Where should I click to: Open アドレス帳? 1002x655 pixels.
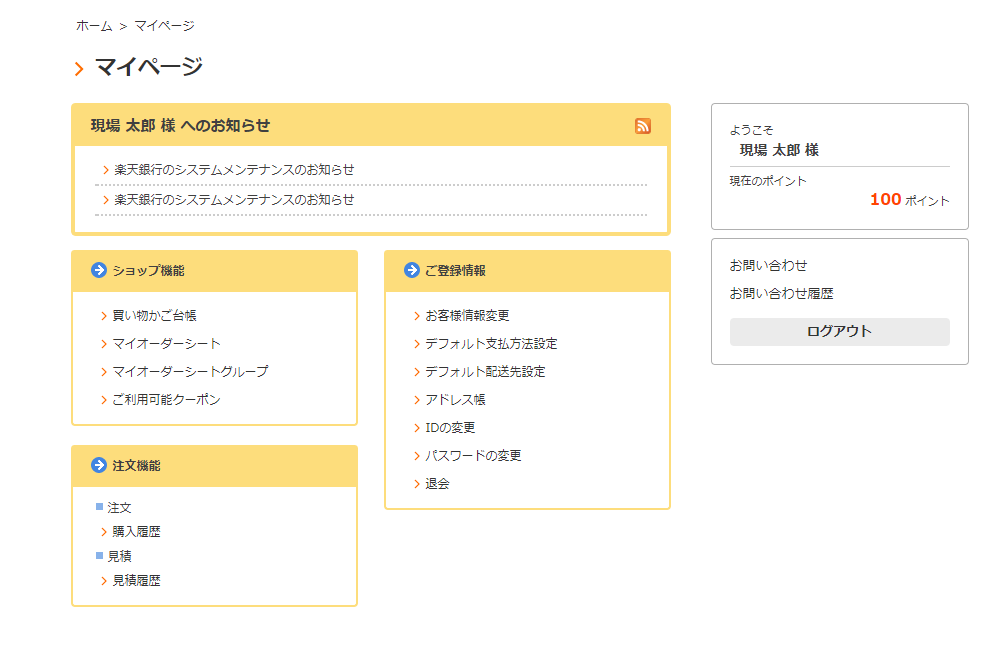point(455,400)
